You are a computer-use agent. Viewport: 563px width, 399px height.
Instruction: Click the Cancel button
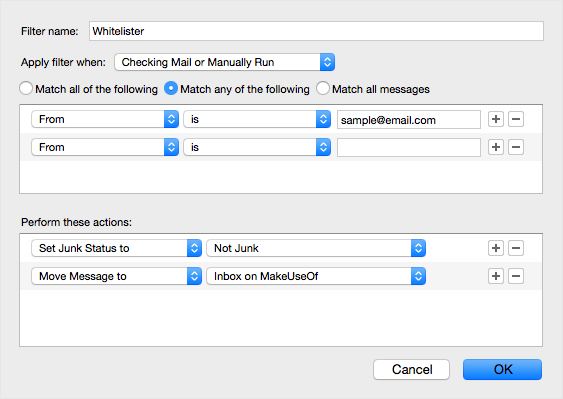pos(411,370)
